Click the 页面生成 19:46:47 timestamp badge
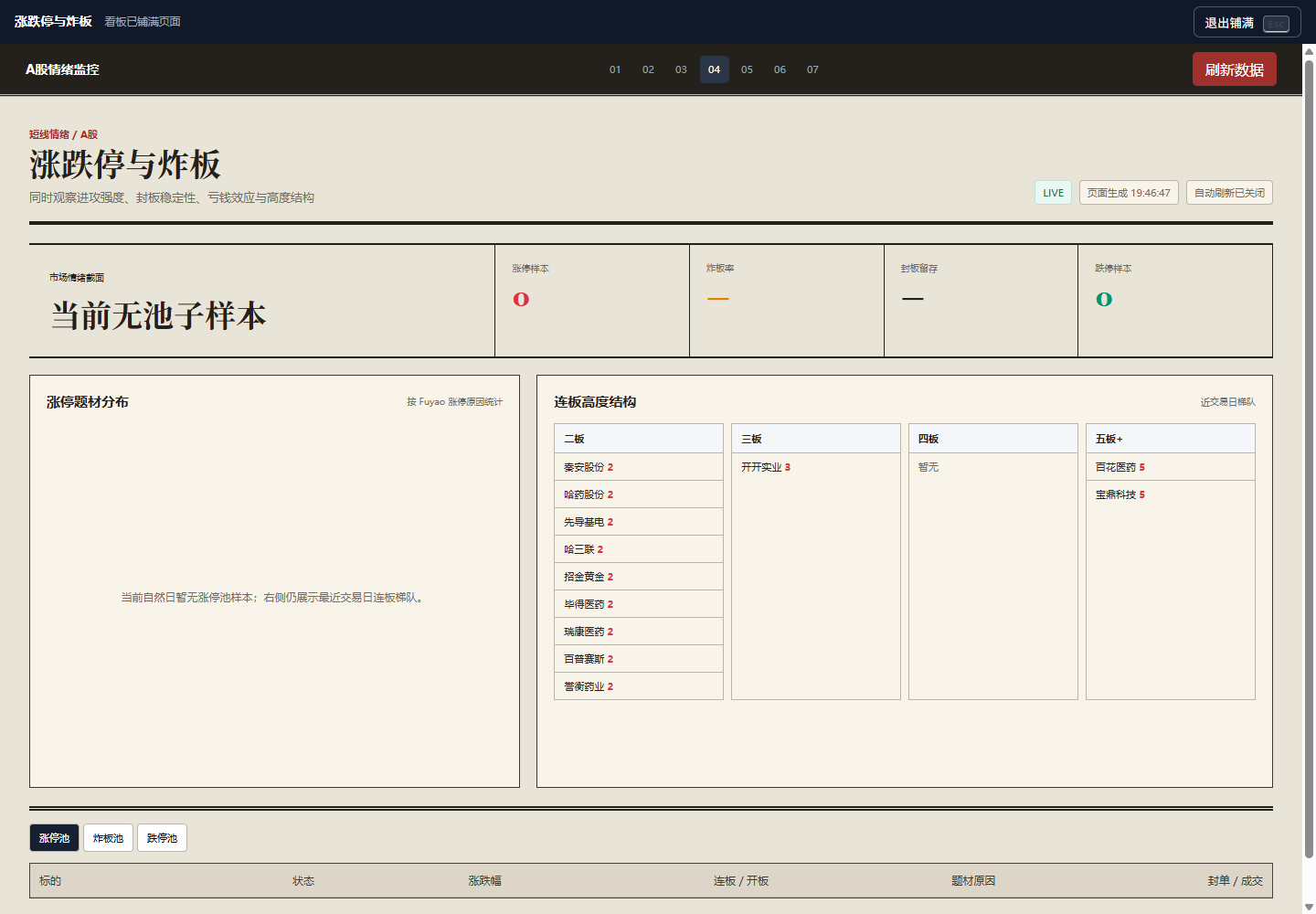 tap(1129, 193)
